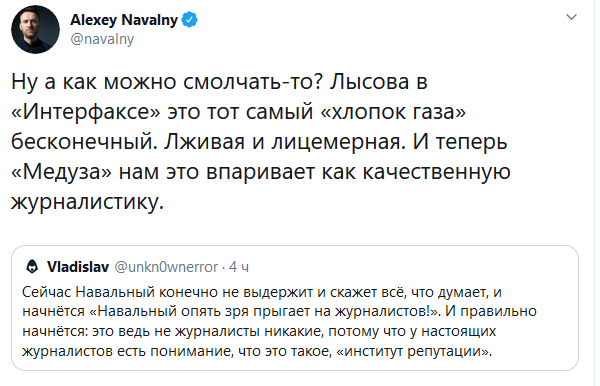Open the @navalny handle link
600x386 pixels.
[102, 39]
